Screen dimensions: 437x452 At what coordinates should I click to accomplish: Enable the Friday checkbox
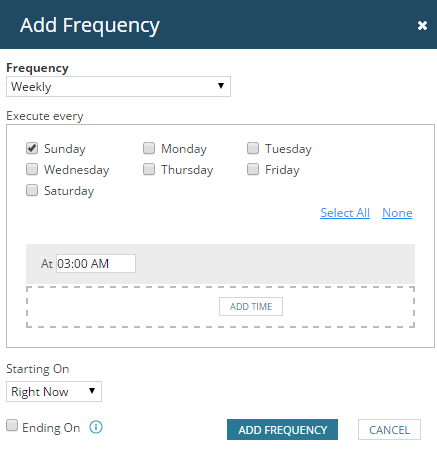point(253,169)
